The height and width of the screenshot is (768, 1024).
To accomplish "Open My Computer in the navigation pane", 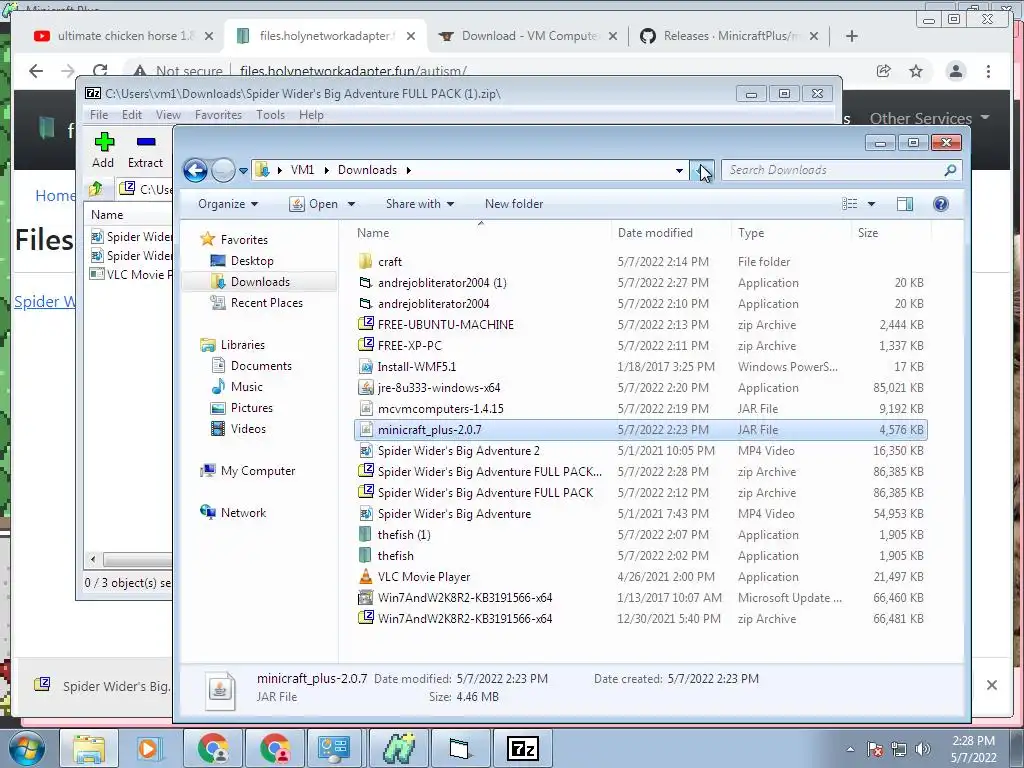I will coord(257,471).
